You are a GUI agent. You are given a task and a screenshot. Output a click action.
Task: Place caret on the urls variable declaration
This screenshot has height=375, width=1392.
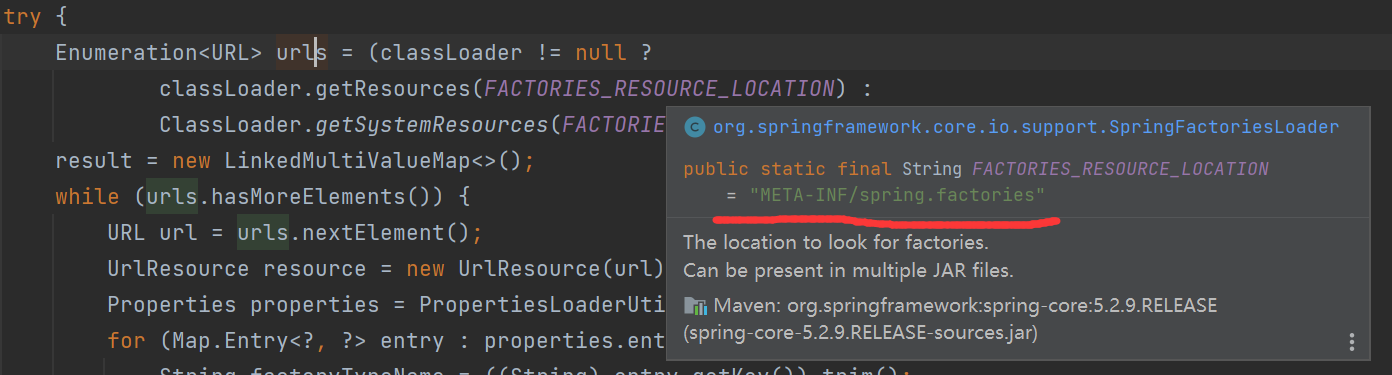pos(302,53)
